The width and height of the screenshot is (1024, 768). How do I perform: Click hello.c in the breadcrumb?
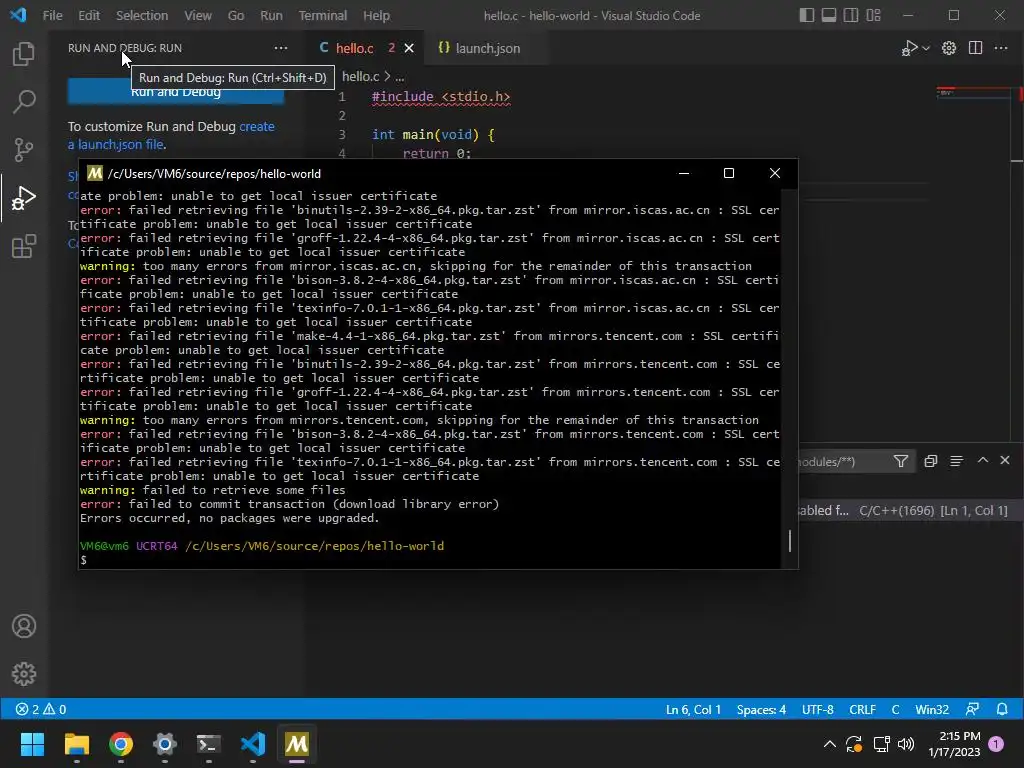(360, 76)
